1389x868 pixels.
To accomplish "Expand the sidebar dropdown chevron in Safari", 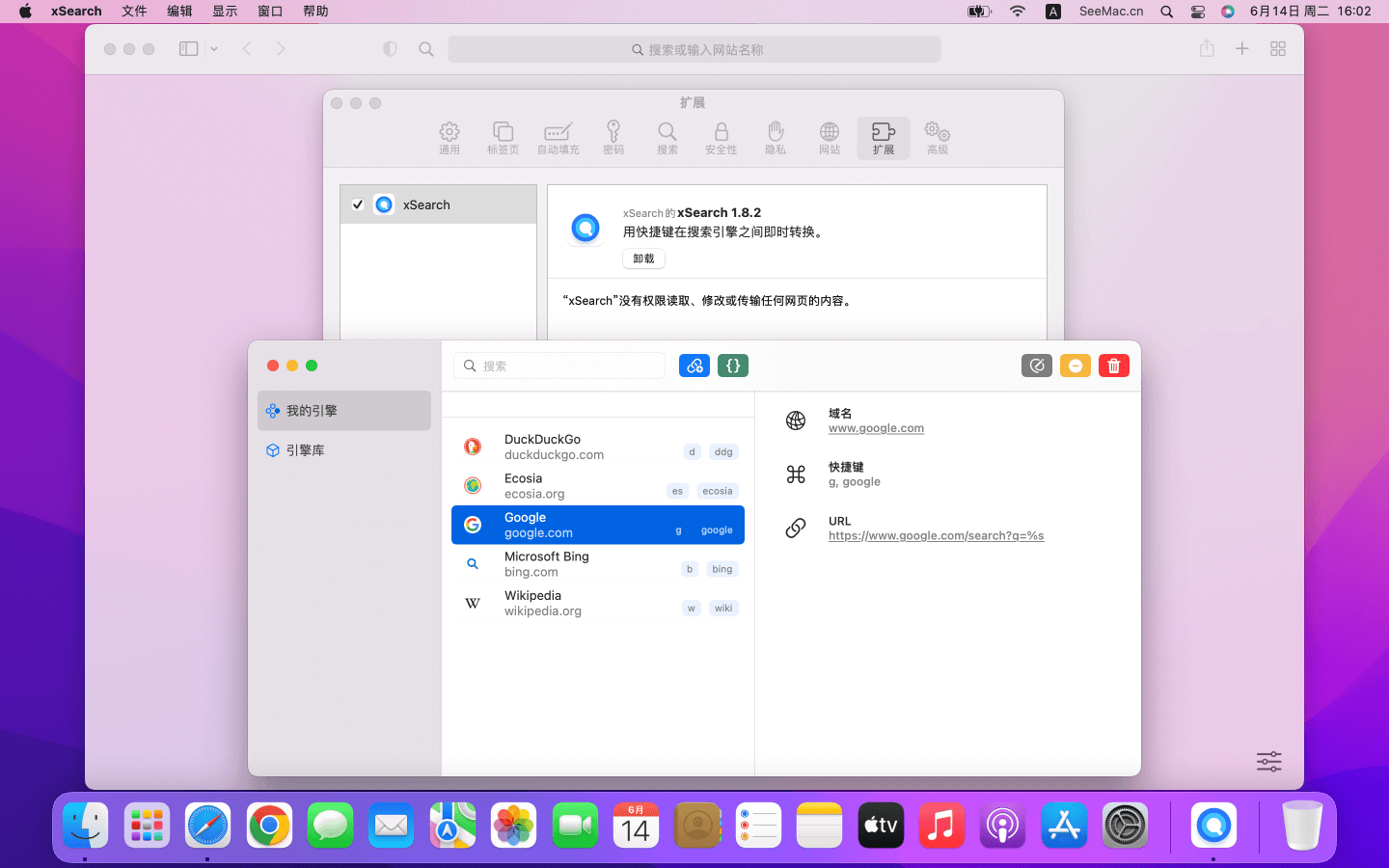I will [x=214, y=49].
